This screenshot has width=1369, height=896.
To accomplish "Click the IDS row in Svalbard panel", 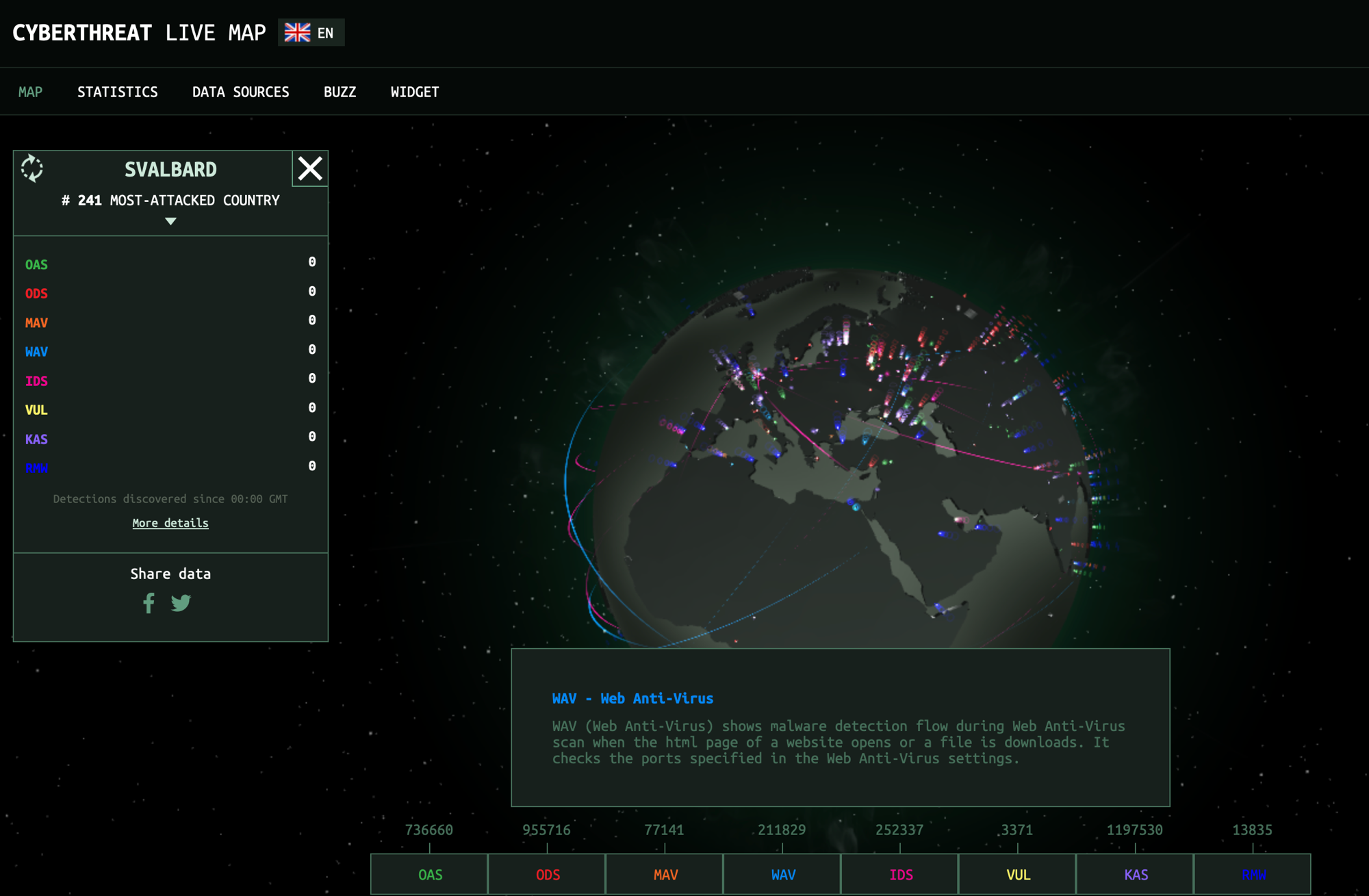I will tap(170, 381).
